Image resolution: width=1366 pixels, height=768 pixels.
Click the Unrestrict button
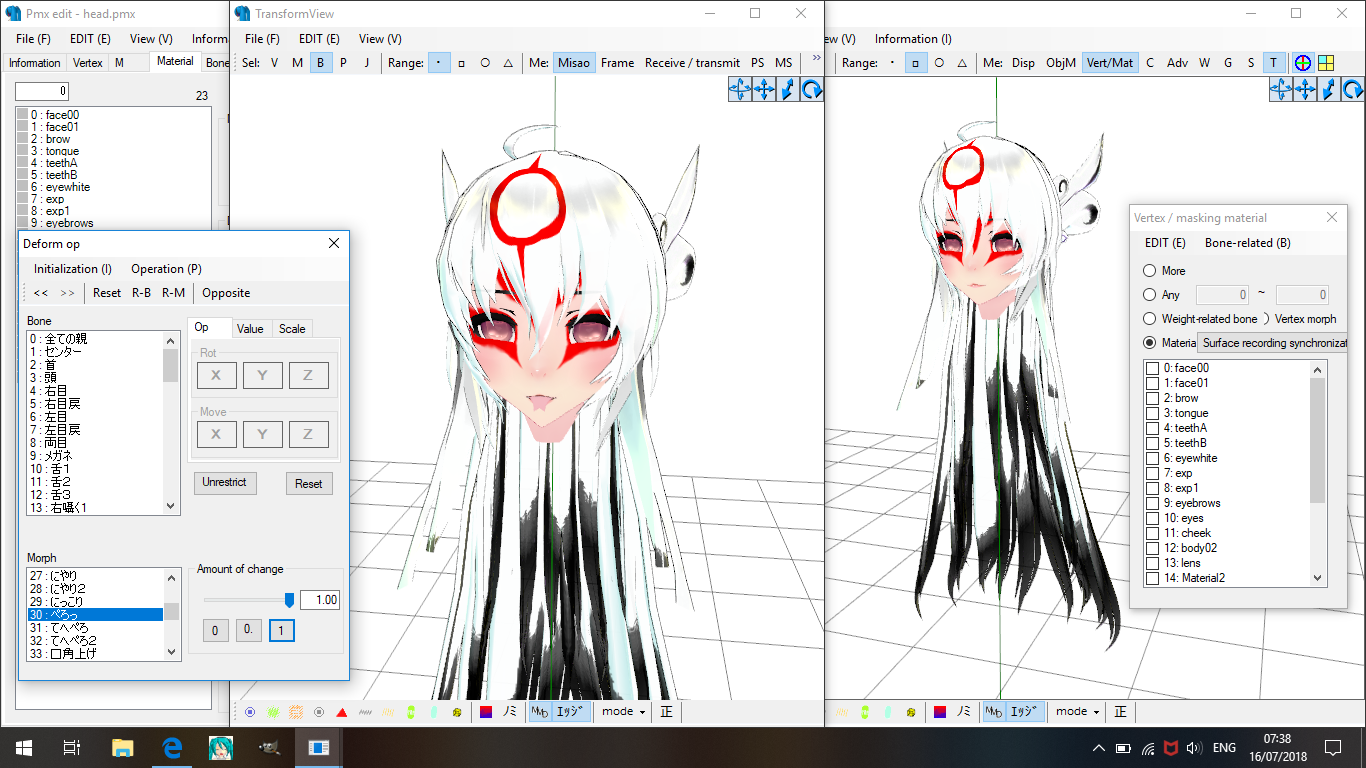click(x=225, y=482)
